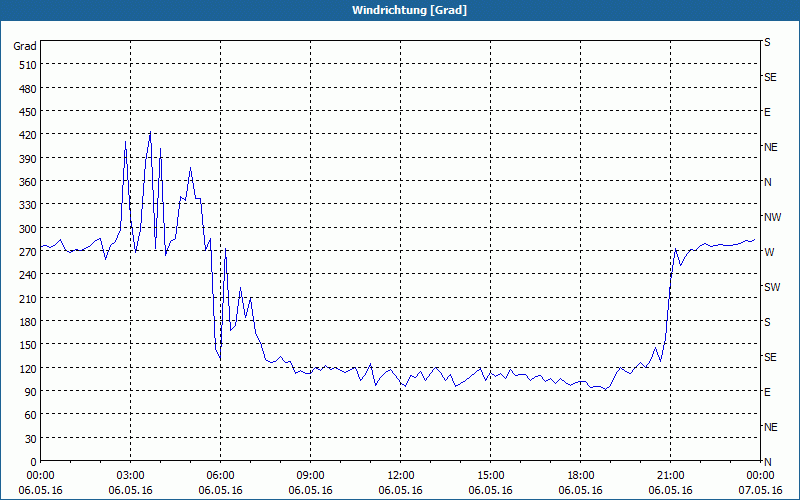
Task: Click the '06.05.16' date under 03:00
Action: coord(130,490)
